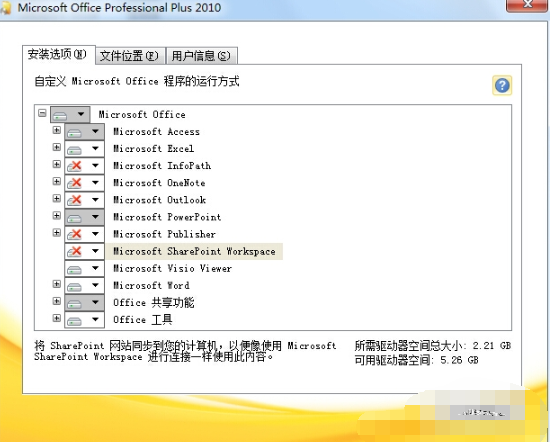Click the 可用驱动器空间 5.26 GB text
The image size is (550, 442).
[x=416, y=360]
